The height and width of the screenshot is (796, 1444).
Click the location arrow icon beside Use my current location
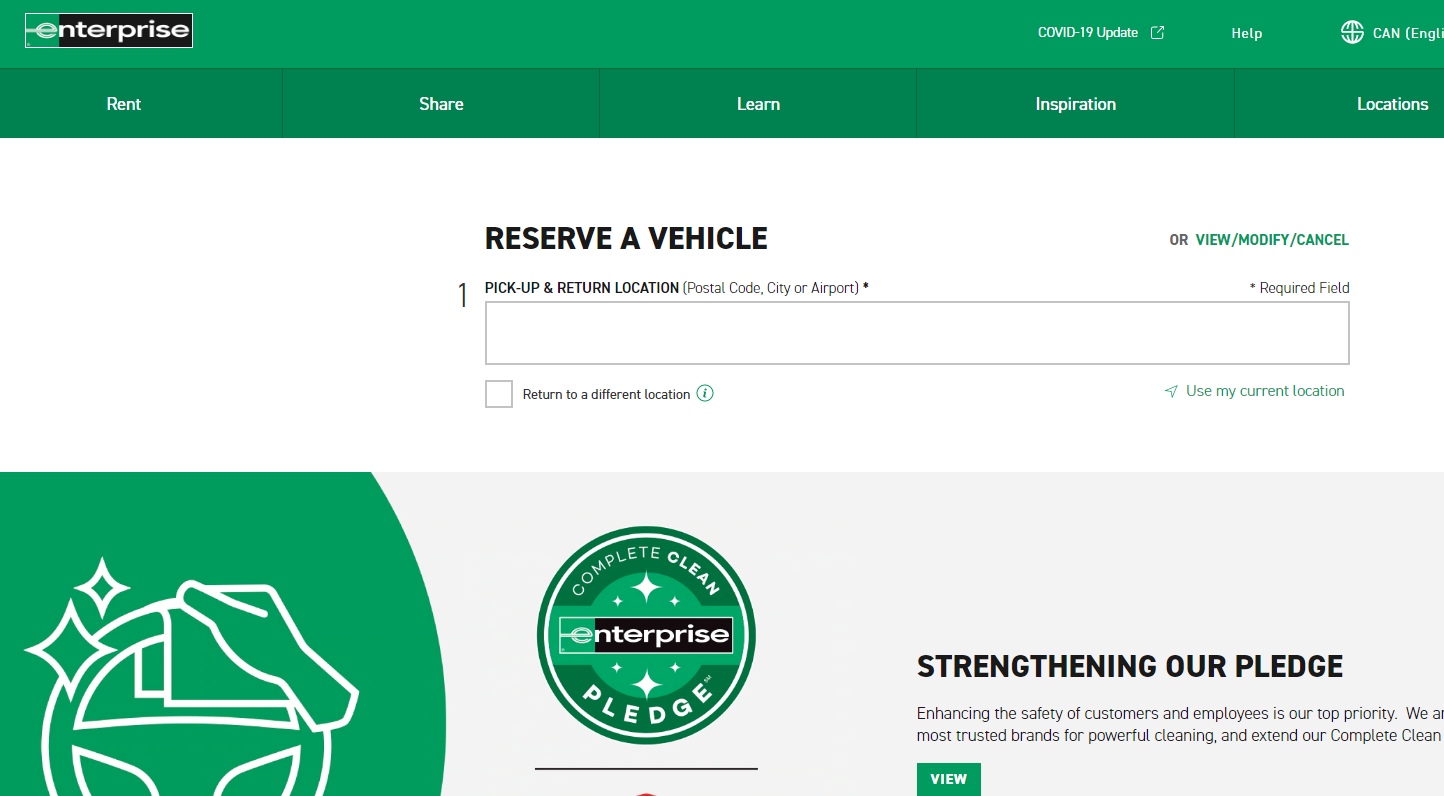tap(1171, 391)
